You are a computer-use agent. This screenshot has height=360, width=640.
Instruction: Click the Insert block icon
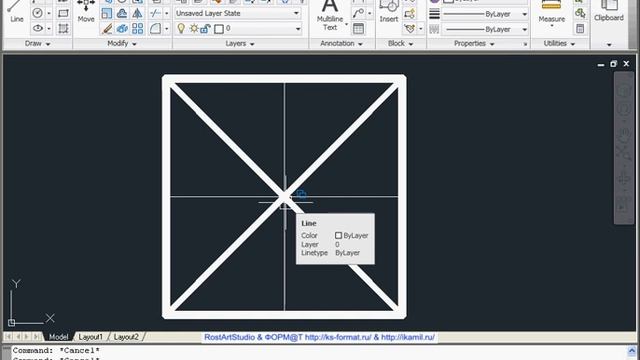[x=389, y=11]
